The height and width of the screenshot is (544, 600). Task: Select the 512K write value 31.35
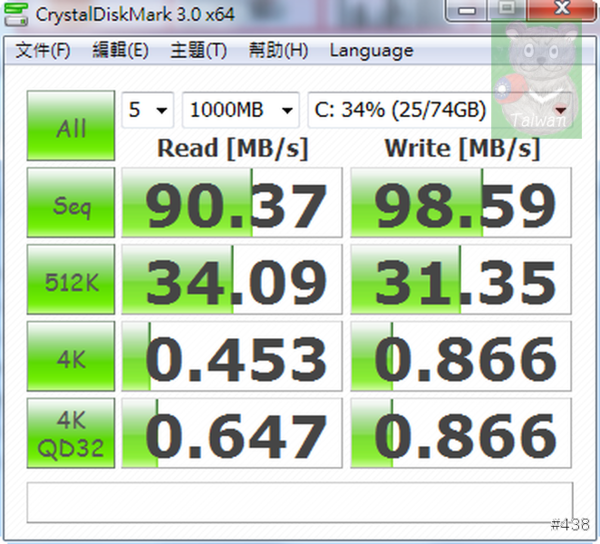tap(461, 279)
